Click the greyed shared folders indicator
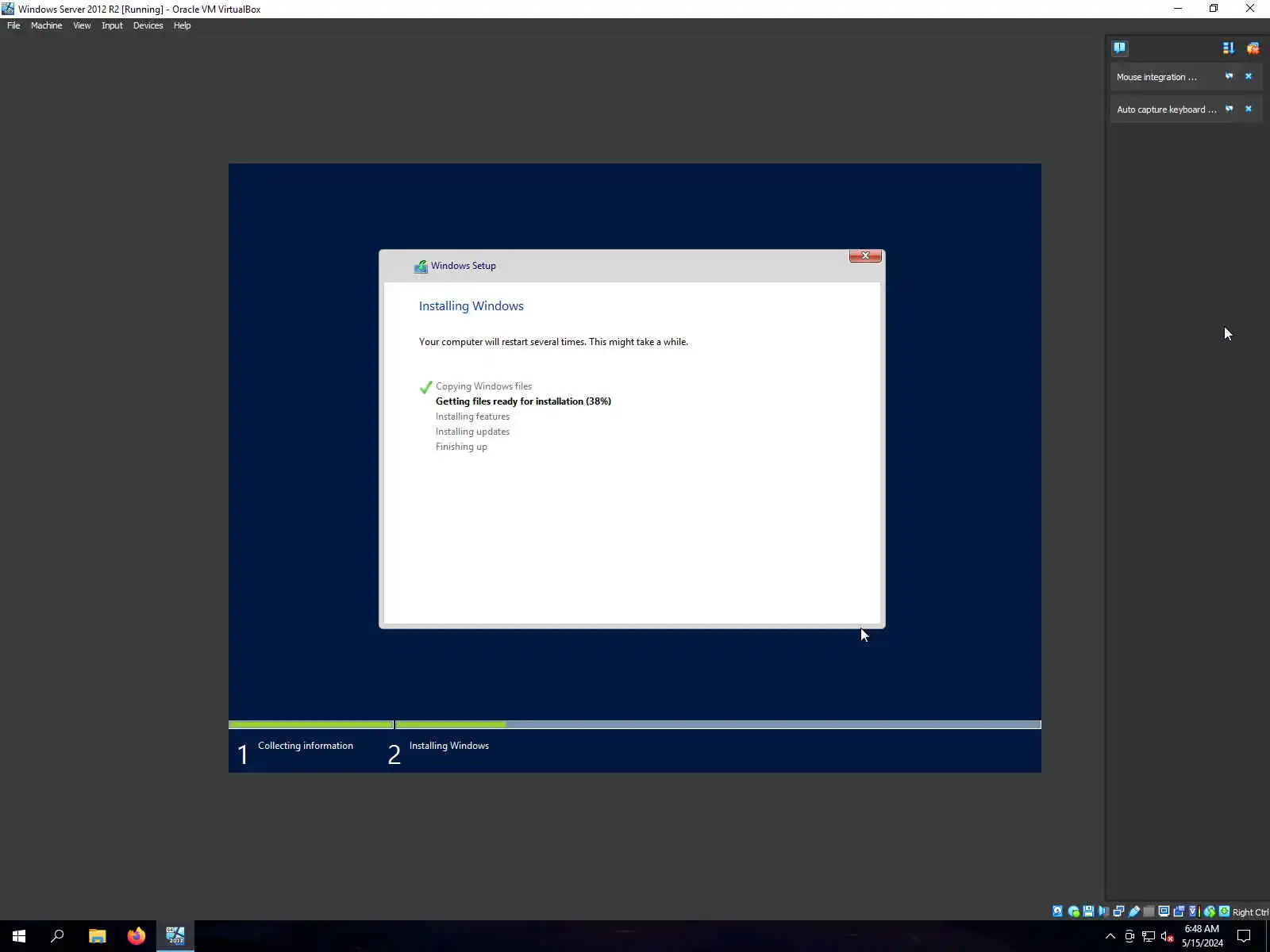Viewport: 1270px width, 952px height. [x=1149, y=912]
